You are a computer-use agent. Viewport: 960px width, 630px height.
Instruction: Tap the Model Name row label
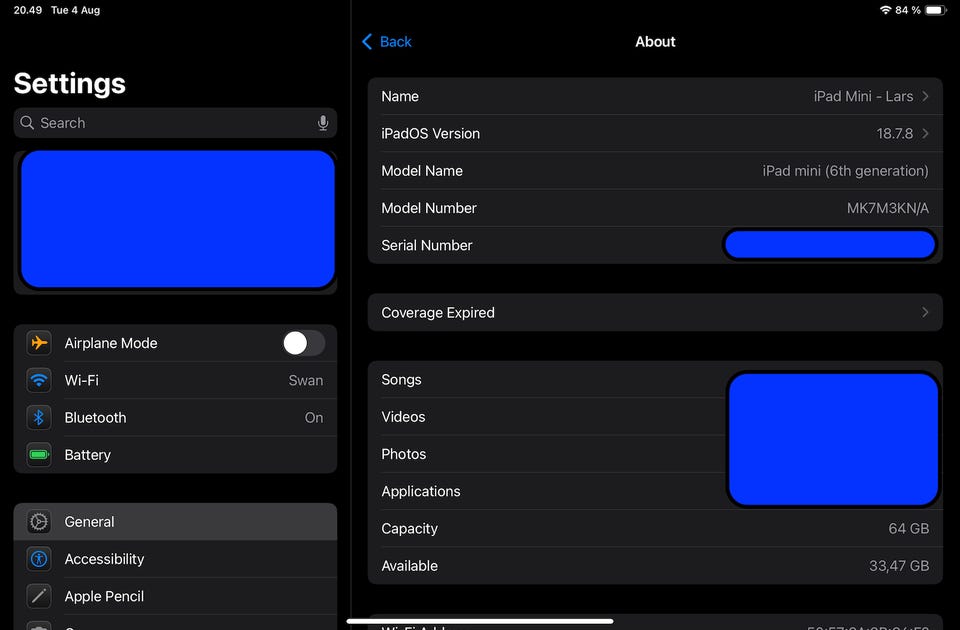pos(422,171)
